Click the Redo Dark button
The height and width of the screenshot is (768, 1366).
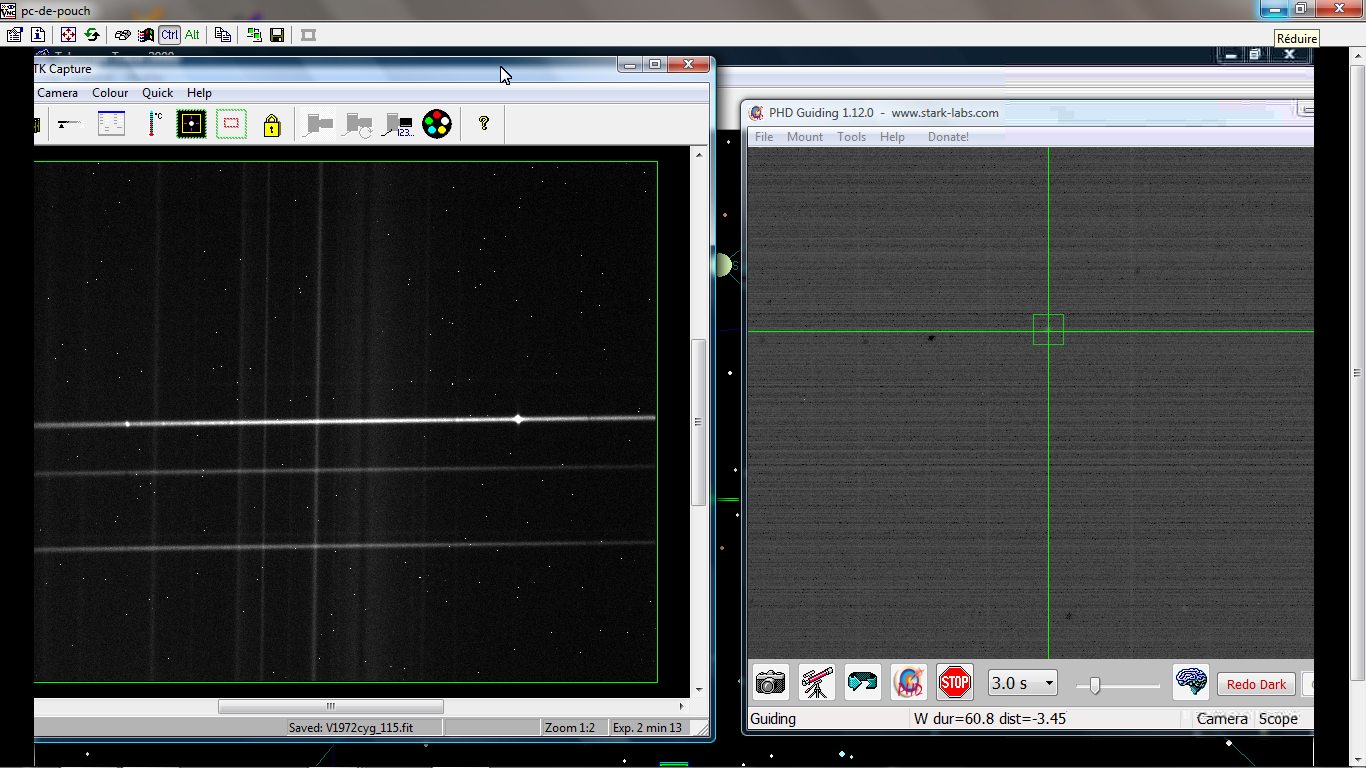[x=1256, y=685]
